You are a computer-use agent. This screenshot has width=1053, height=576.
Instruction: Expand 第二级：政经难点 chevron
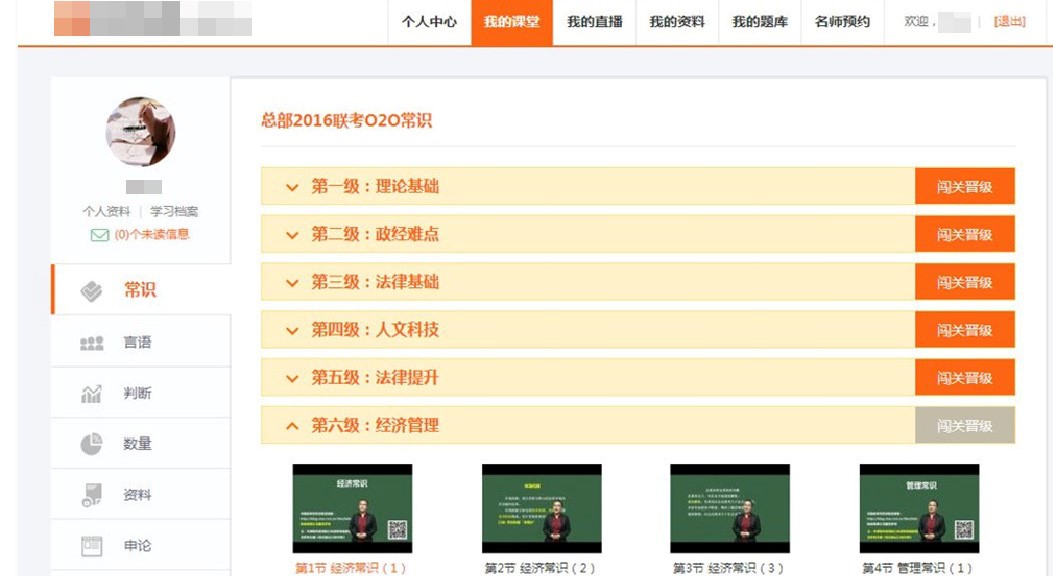(x=292, y=235)
